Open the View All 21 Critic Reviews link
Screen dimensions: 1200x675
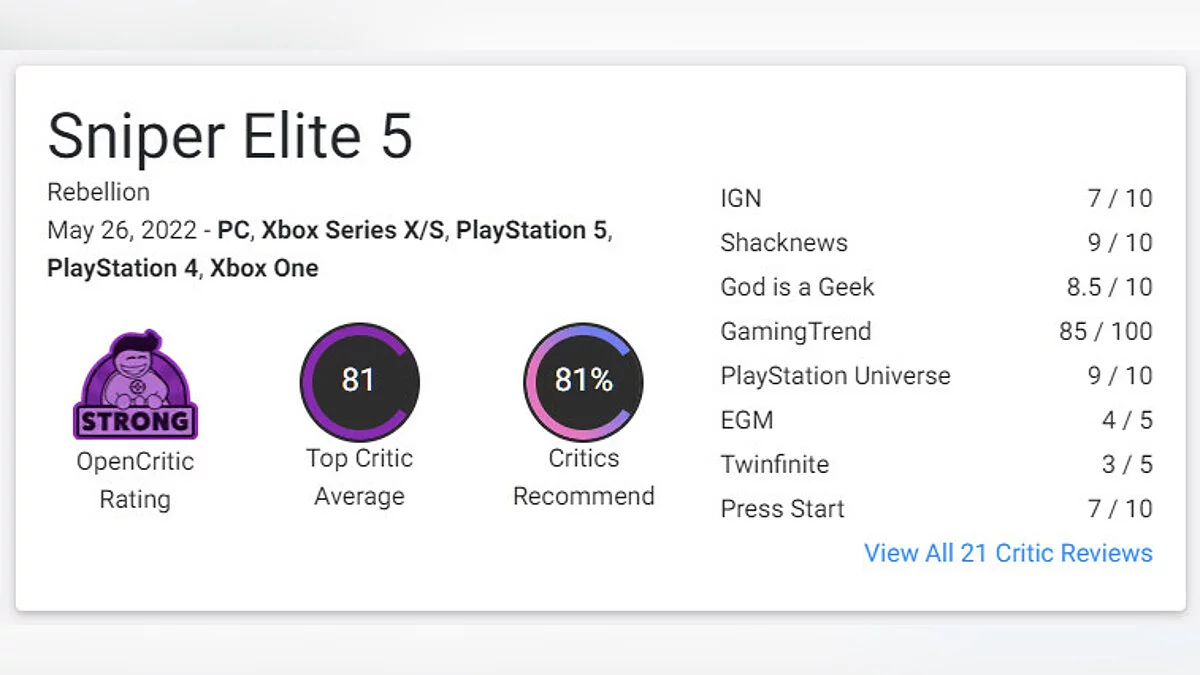click(1008, 553)
